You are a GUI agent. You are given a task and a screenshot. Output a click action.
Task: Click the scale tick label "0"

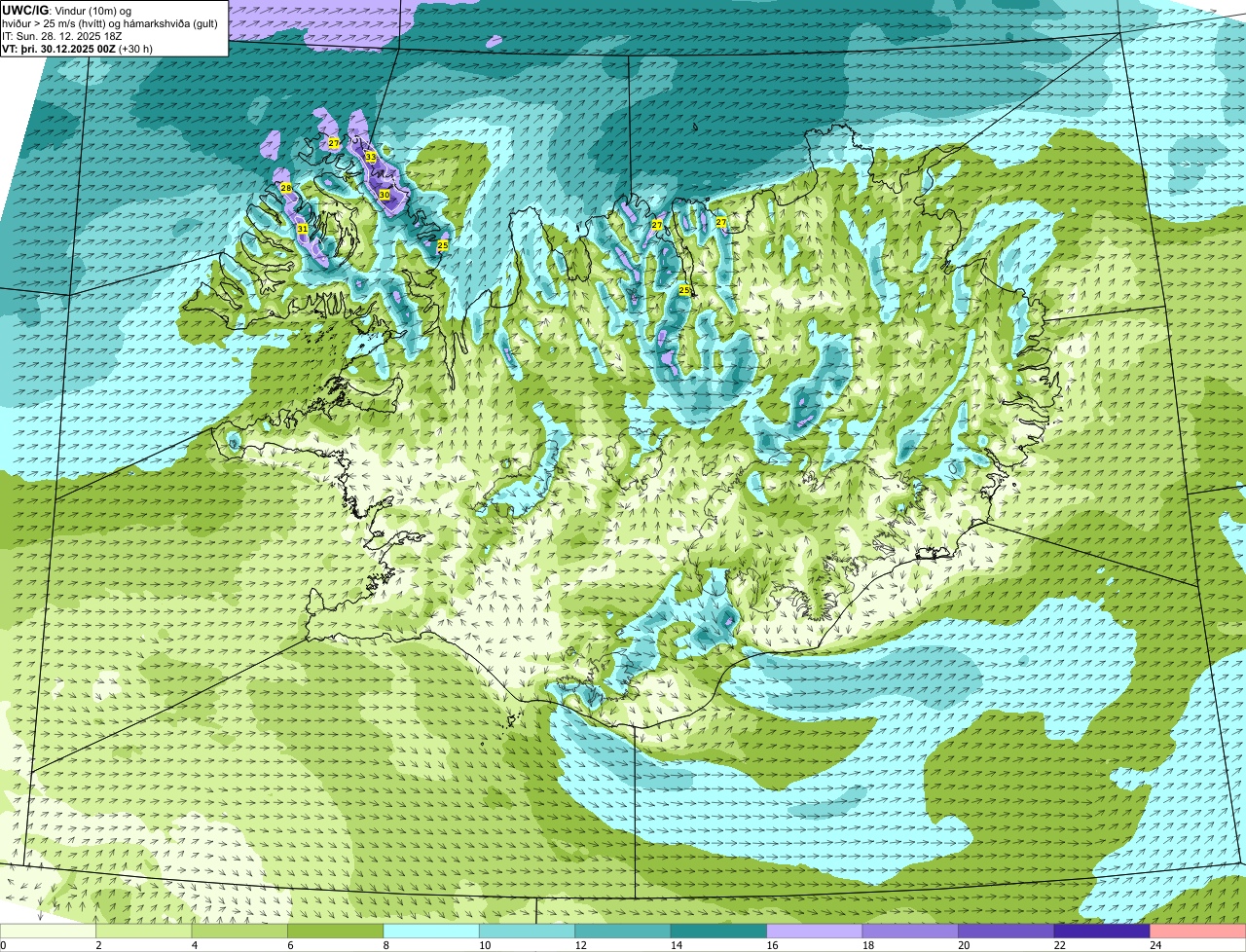click(x=3, y=945)
